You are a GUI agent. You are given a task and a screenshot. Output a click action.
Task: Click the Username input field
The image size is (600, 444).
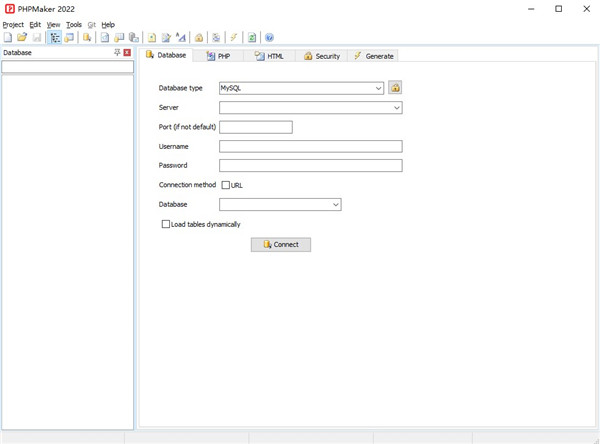pos(310,146)
